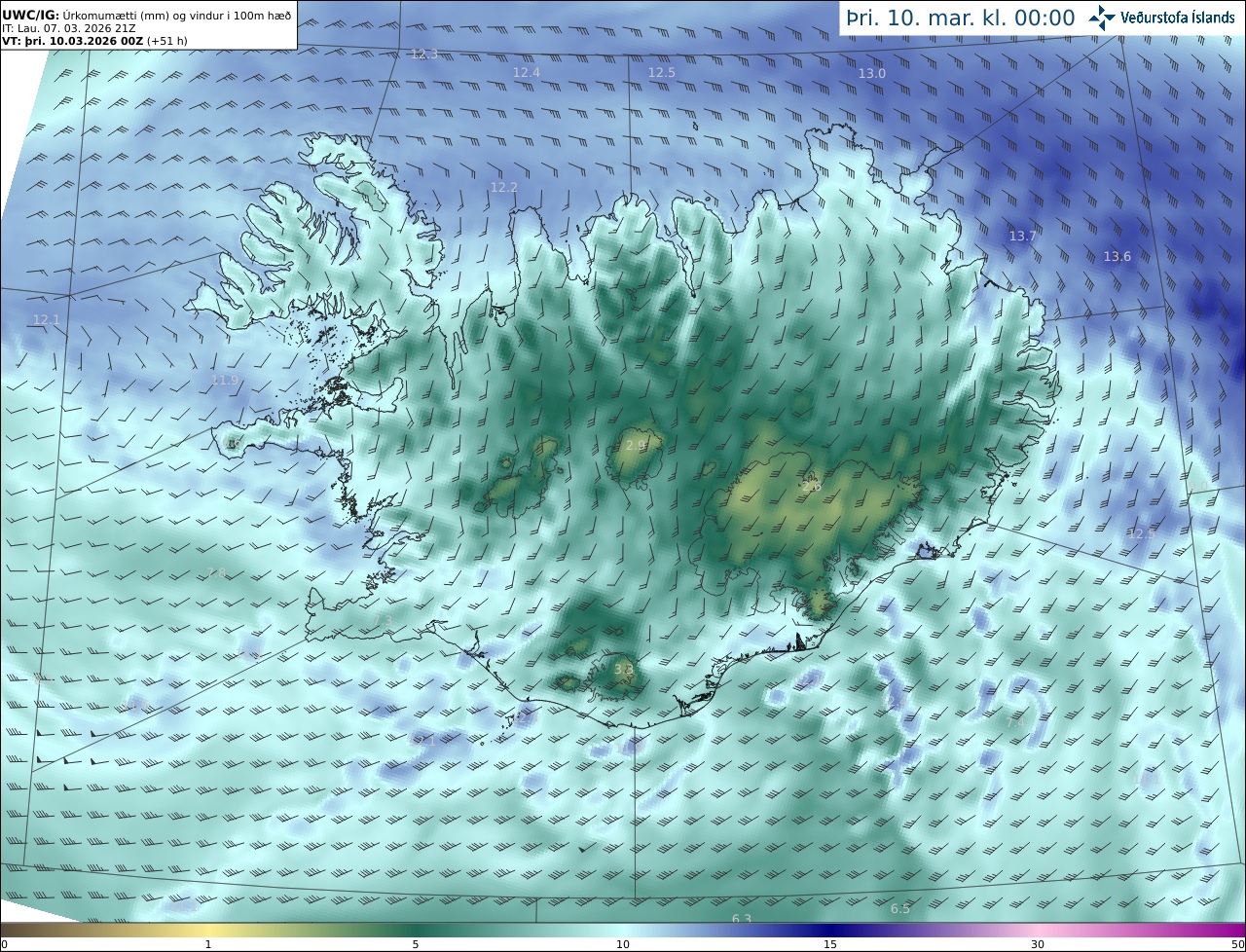Click the colorbar tick label 0

tap(4, 944)
